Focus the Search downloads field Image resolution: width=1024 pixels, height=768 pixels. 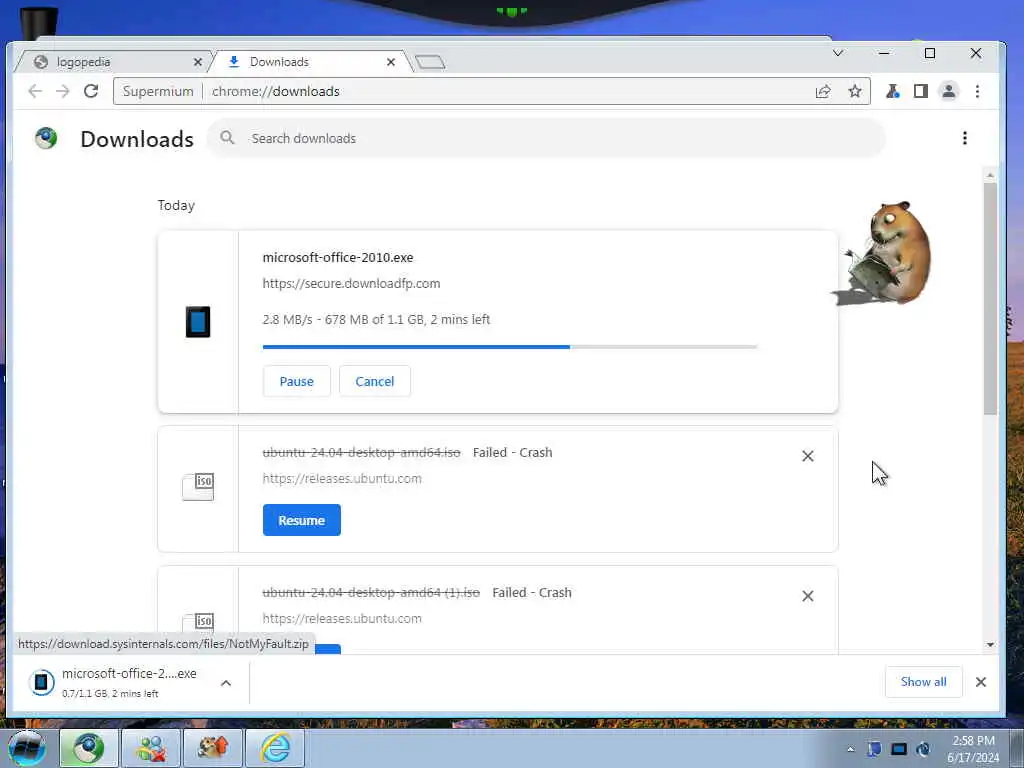pyautogui.click(x=546, y=138)
